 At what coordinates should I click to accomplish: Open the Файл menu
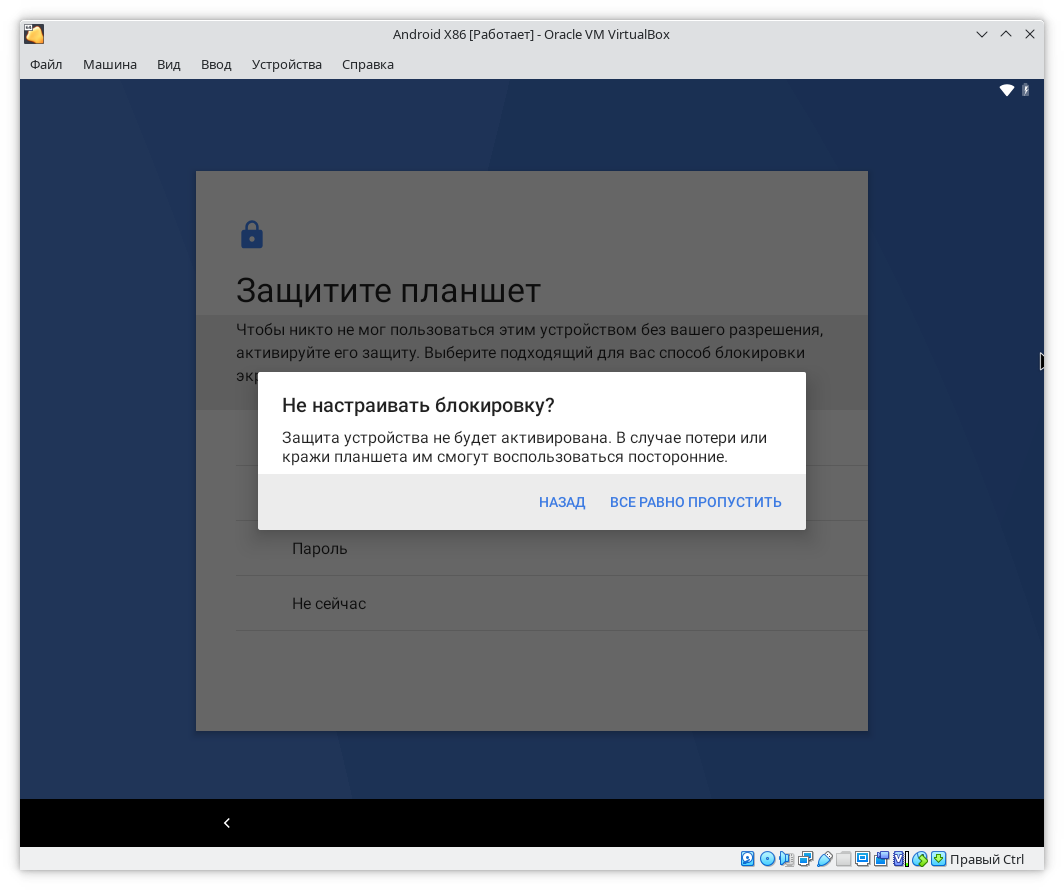pyautogui.click(x=46, y=65)
